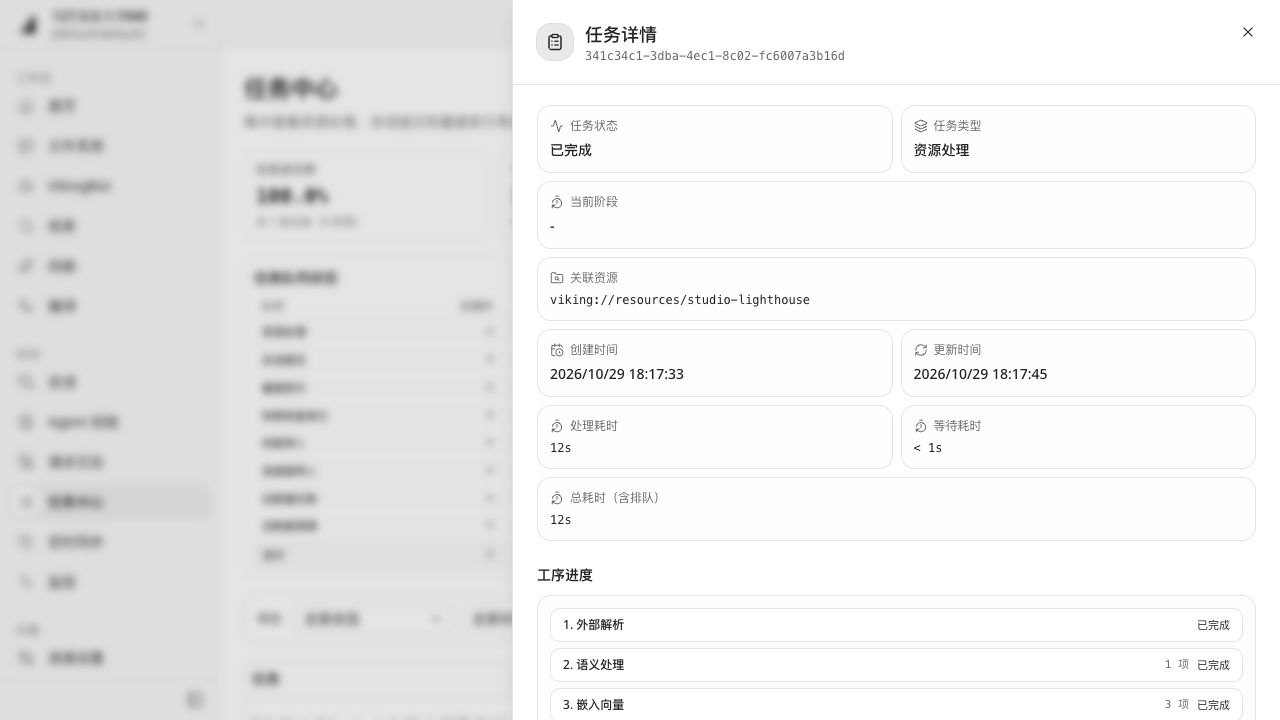Click the 12s value under 处理耗时
The height and width of the screenshot is (720, 1280).
(x=561, y=448)
